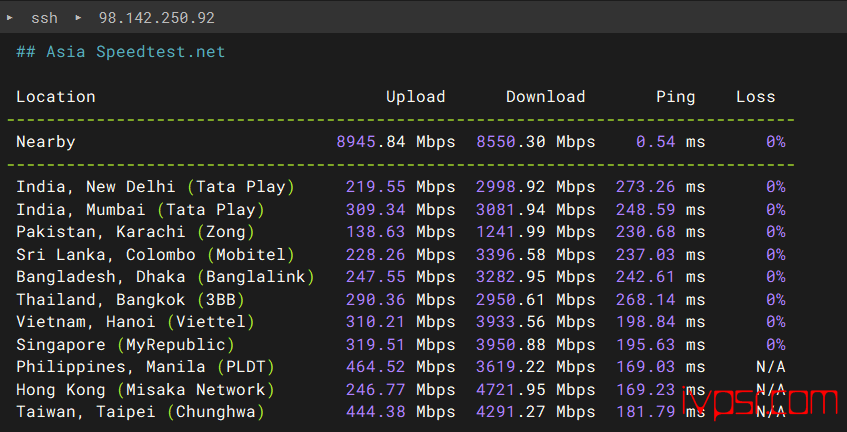
Task: Click the arrow before ssh breadcrumb
Action: [10, 17]
